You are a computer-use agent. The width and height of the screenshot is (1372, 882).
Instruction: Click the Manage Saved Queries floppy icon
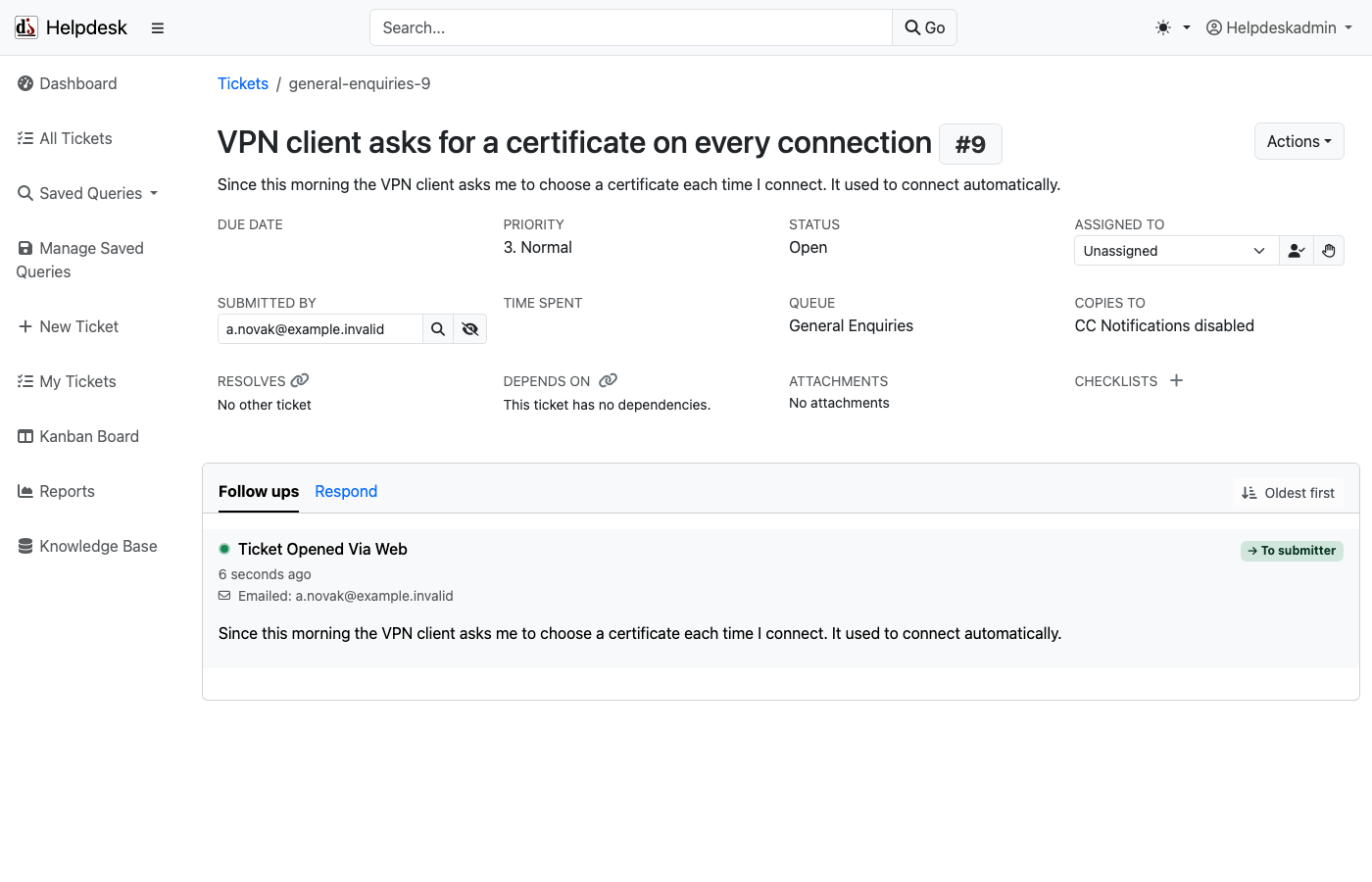point(25,248)
